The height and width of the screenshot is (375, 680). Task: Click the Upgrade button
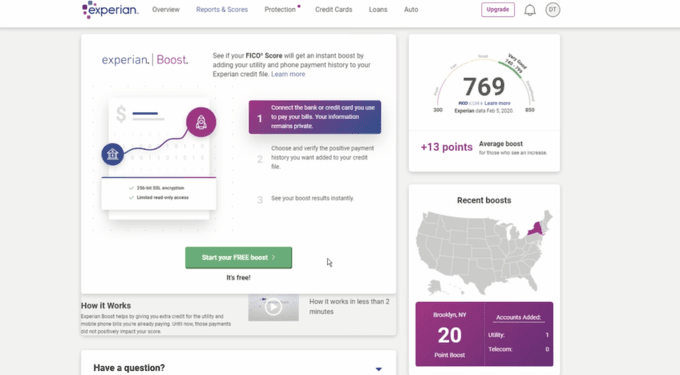[x=498, y=10]
